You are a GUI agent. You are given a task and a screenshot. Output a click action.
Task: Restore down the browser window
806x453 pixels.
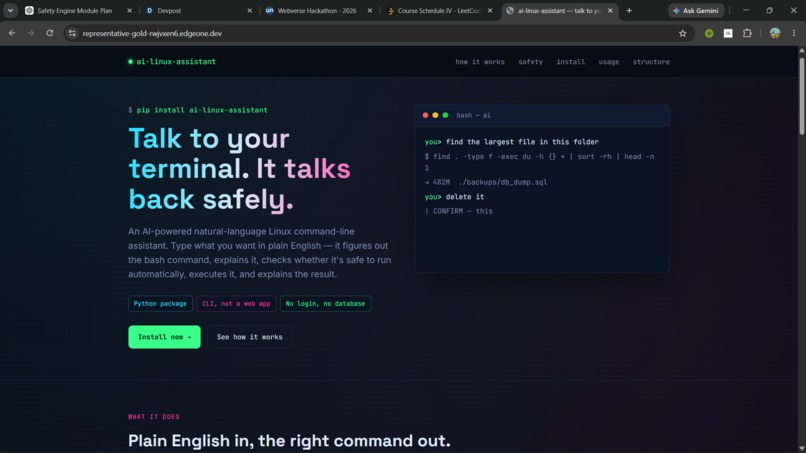(770, 10)
